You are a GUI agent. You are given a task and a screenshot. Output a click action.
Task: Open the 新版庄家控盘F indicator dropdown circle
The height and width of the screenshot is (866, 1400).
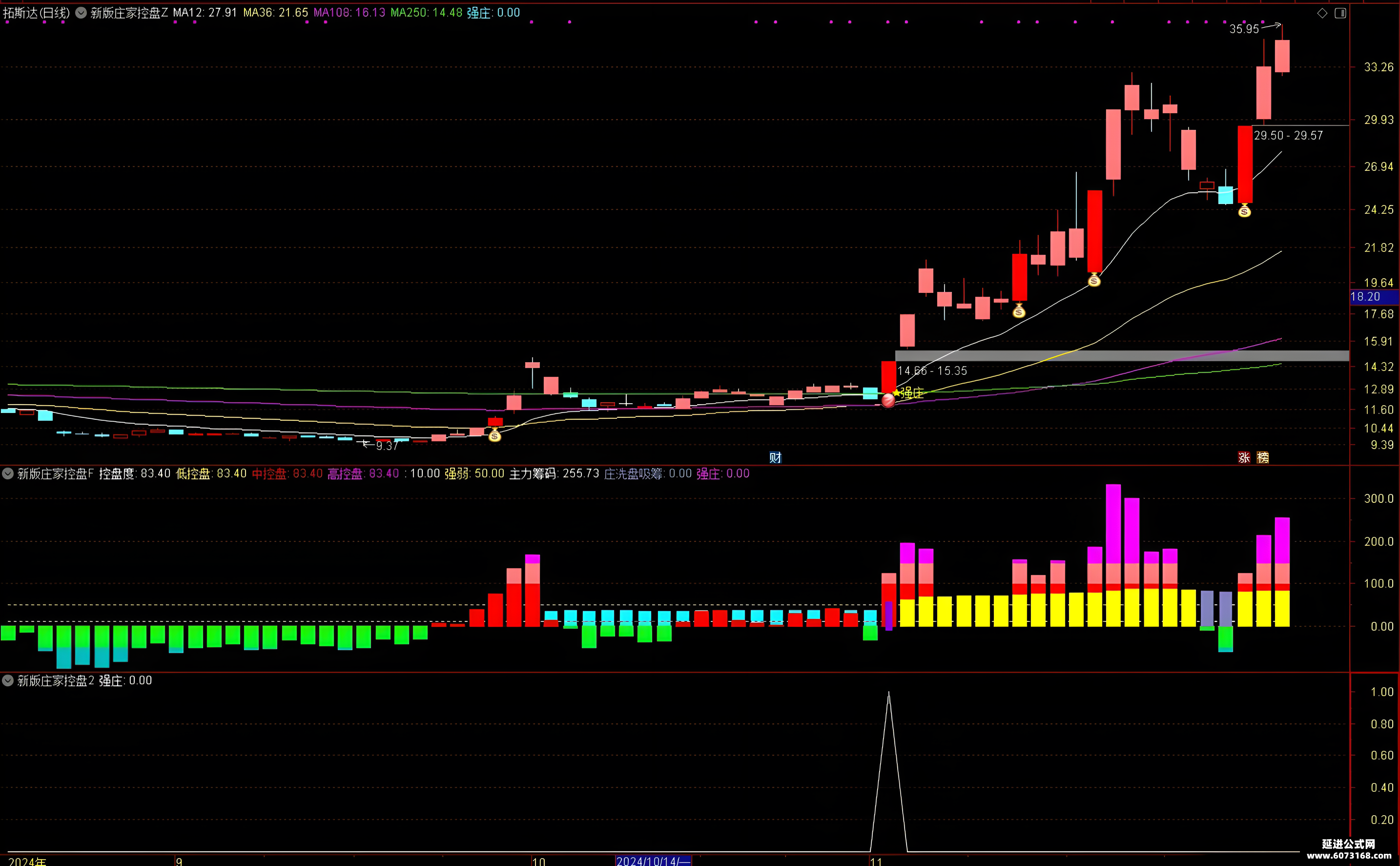pyautogui.click(x=8, y=474)
